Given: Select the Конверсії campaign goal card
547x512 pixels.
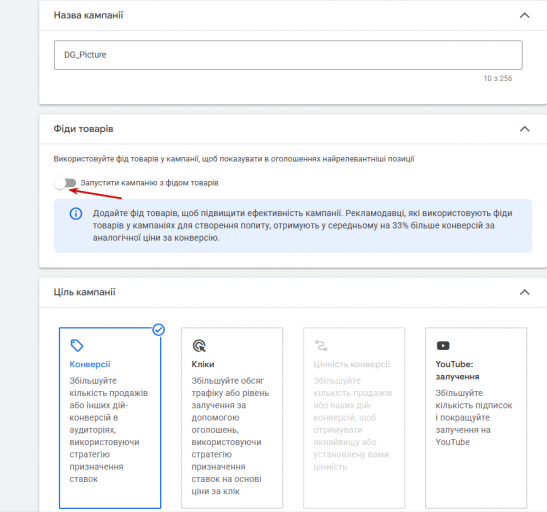Looking at the screenshot, I should click(x=110, y=418).
